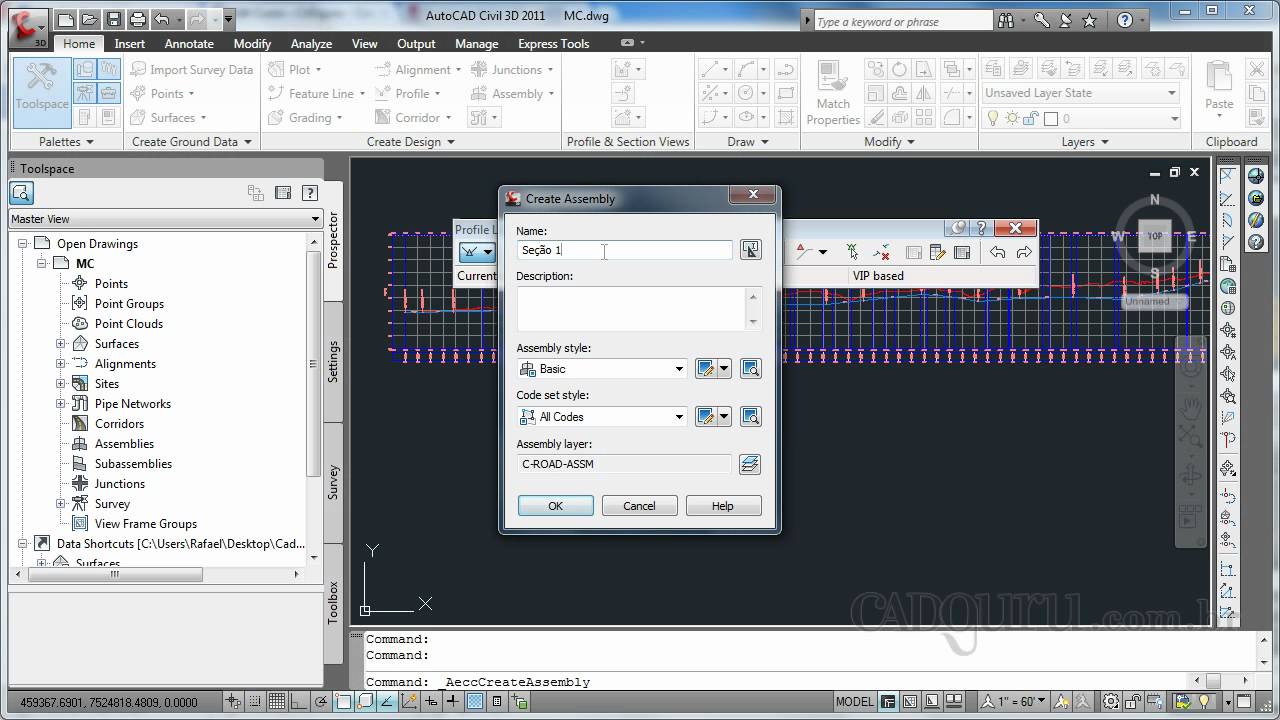Select View Frame Groups in the Prospector tree
1280x720 pixels.
(146, 524)
